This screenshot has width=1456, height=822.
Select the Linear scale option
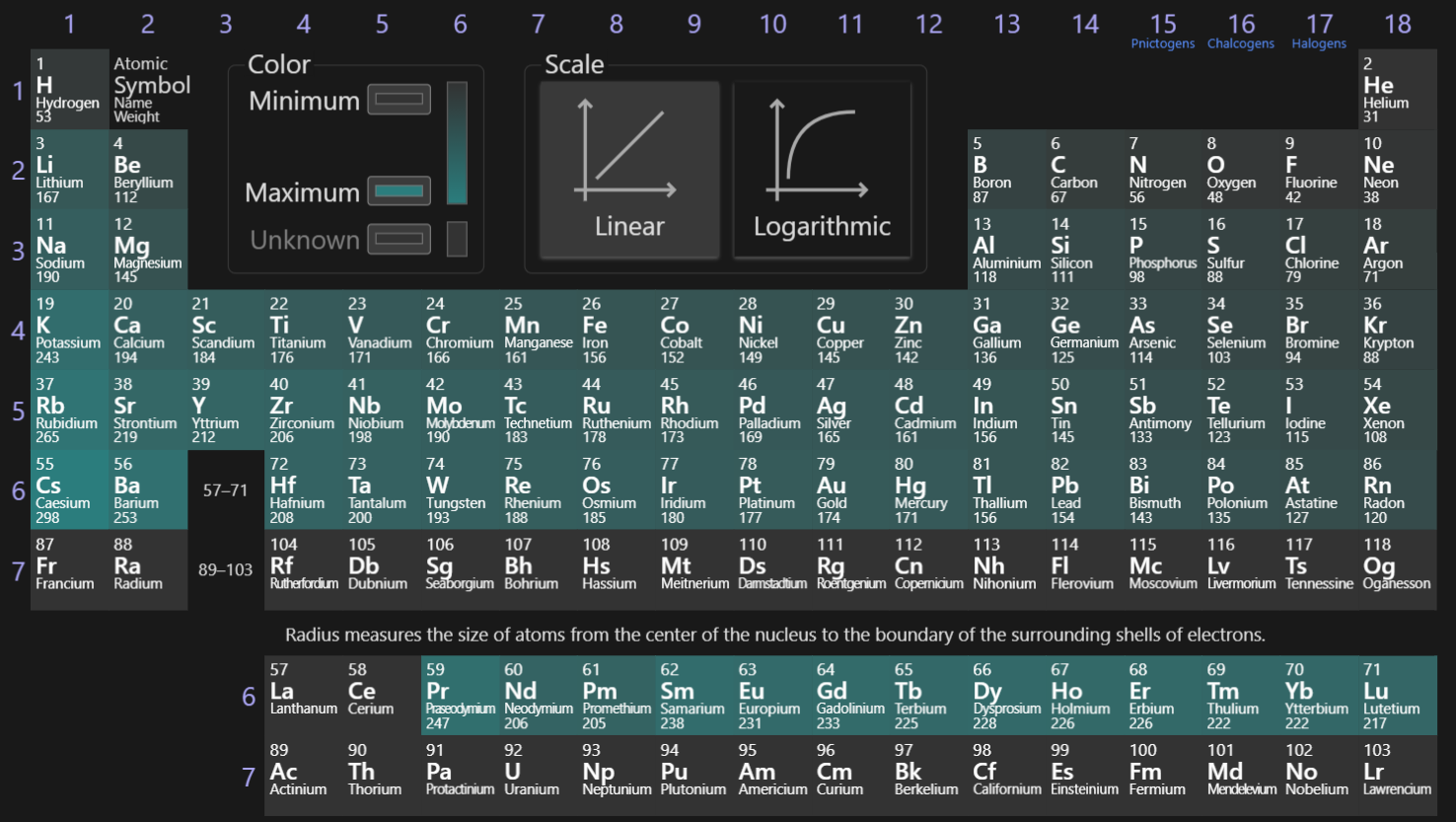click(x=629, y=170)
